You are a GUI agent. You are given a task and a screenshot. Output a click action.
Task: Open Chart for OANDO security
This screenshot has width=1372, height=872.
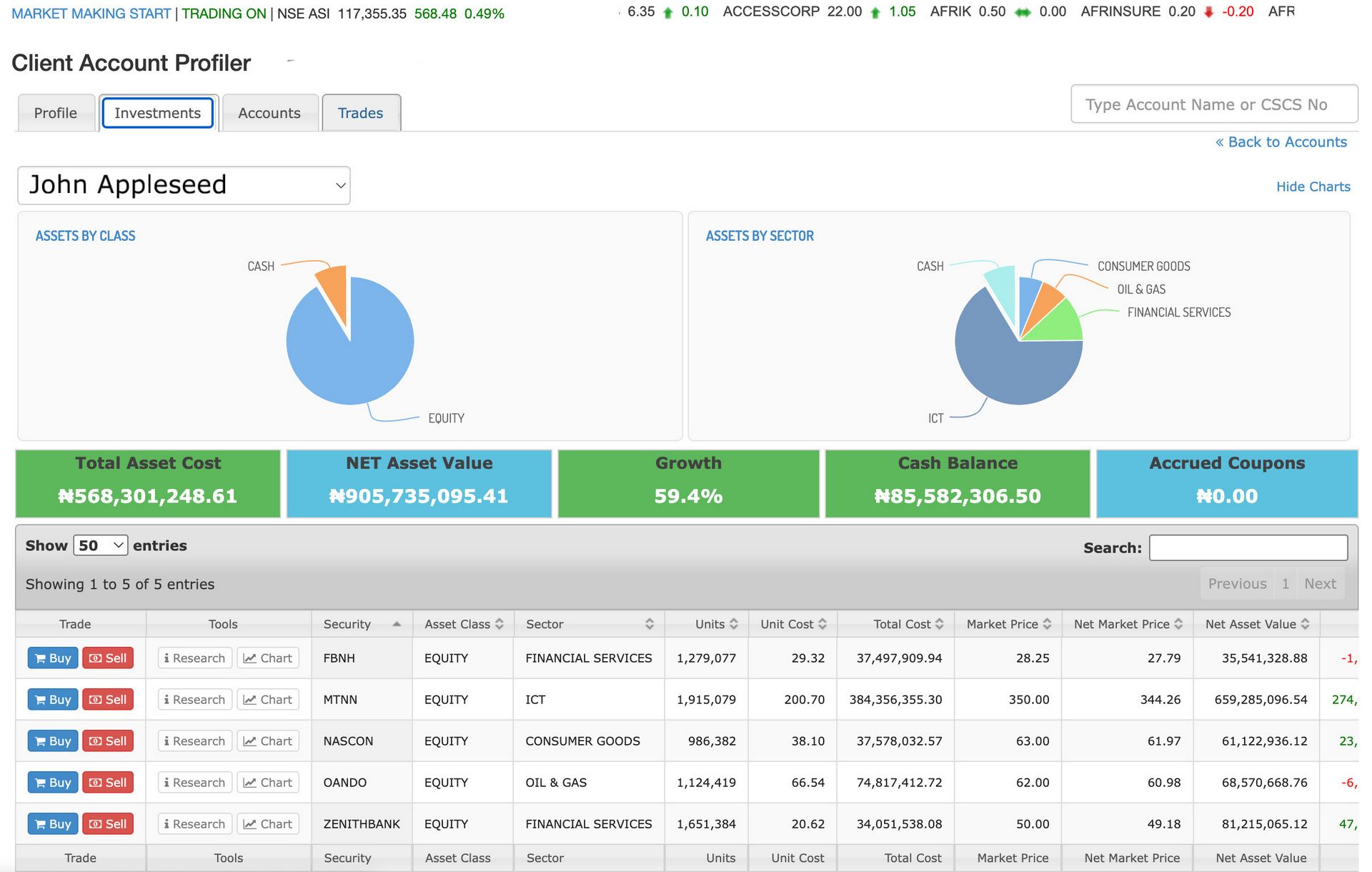click(x=268, y=783)
